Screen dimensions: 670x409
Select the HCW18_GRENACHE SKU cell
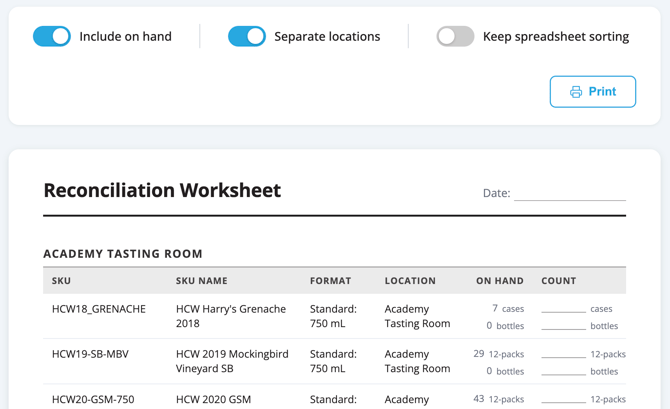click(x=99, y=309)
